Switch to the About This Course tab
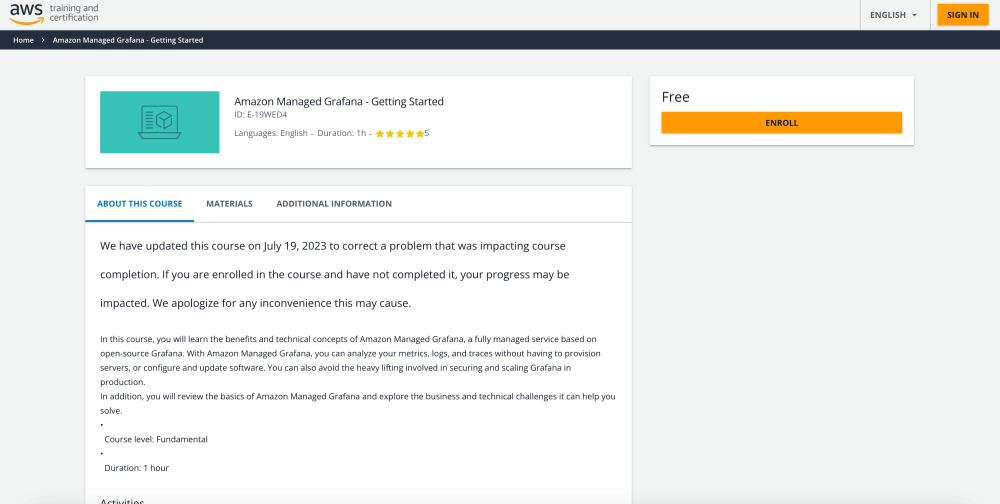This screenshot has width=1000, height=504. click(139, 204)
